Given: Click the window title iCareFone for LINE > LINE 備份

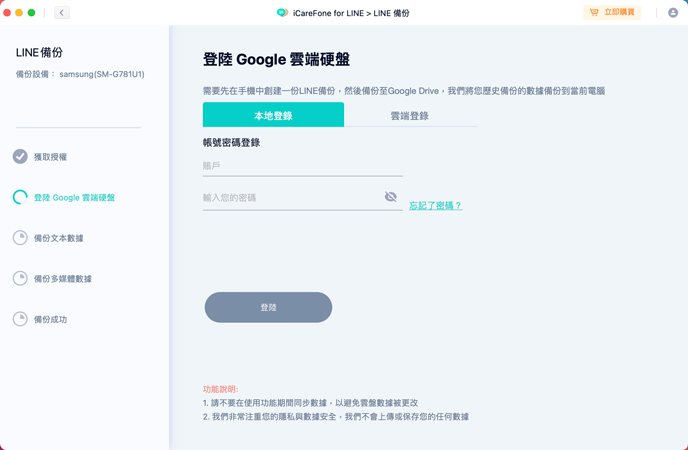Looking at the screenshot, I should pos(351,13).
